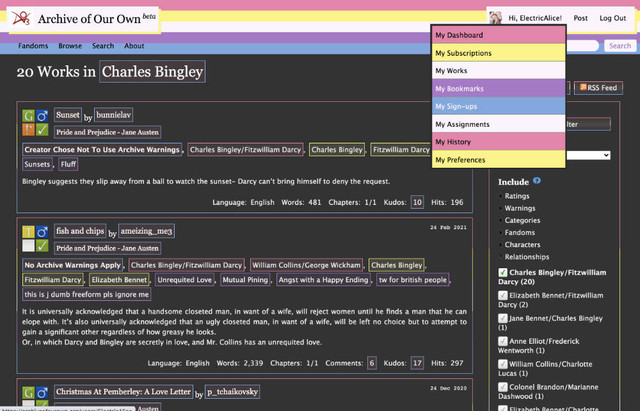Click the Post link in header
Screen dimensions: 640x411
tap(580, 18)
